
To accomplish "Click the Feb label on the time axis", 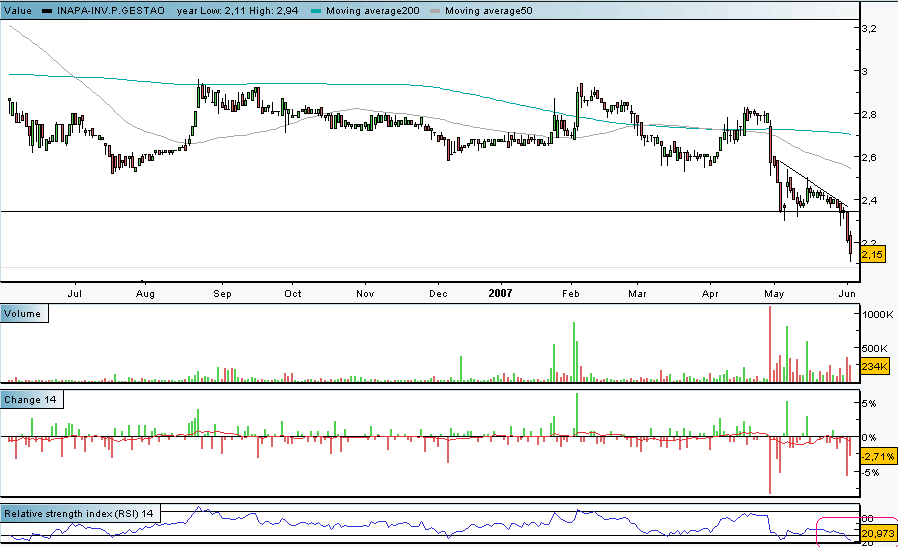I will click(x=570, y=293).
